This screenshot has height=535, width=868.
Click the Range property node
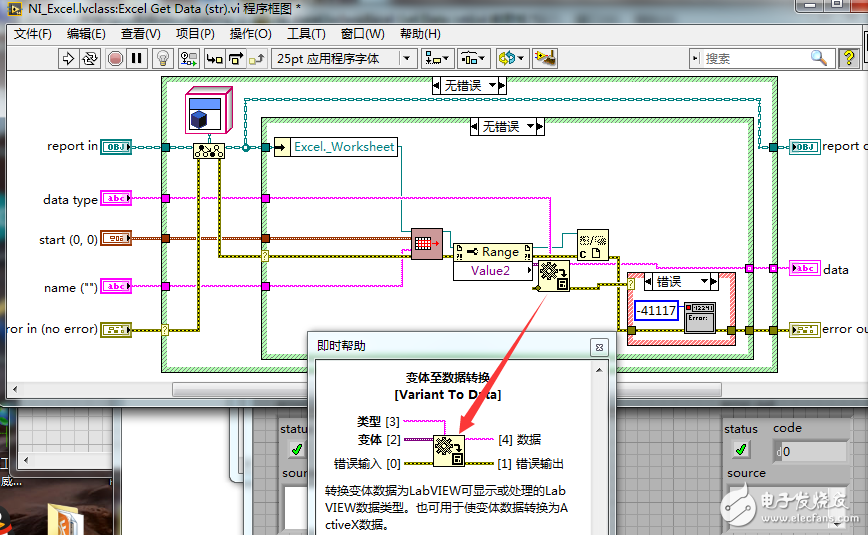493,252
